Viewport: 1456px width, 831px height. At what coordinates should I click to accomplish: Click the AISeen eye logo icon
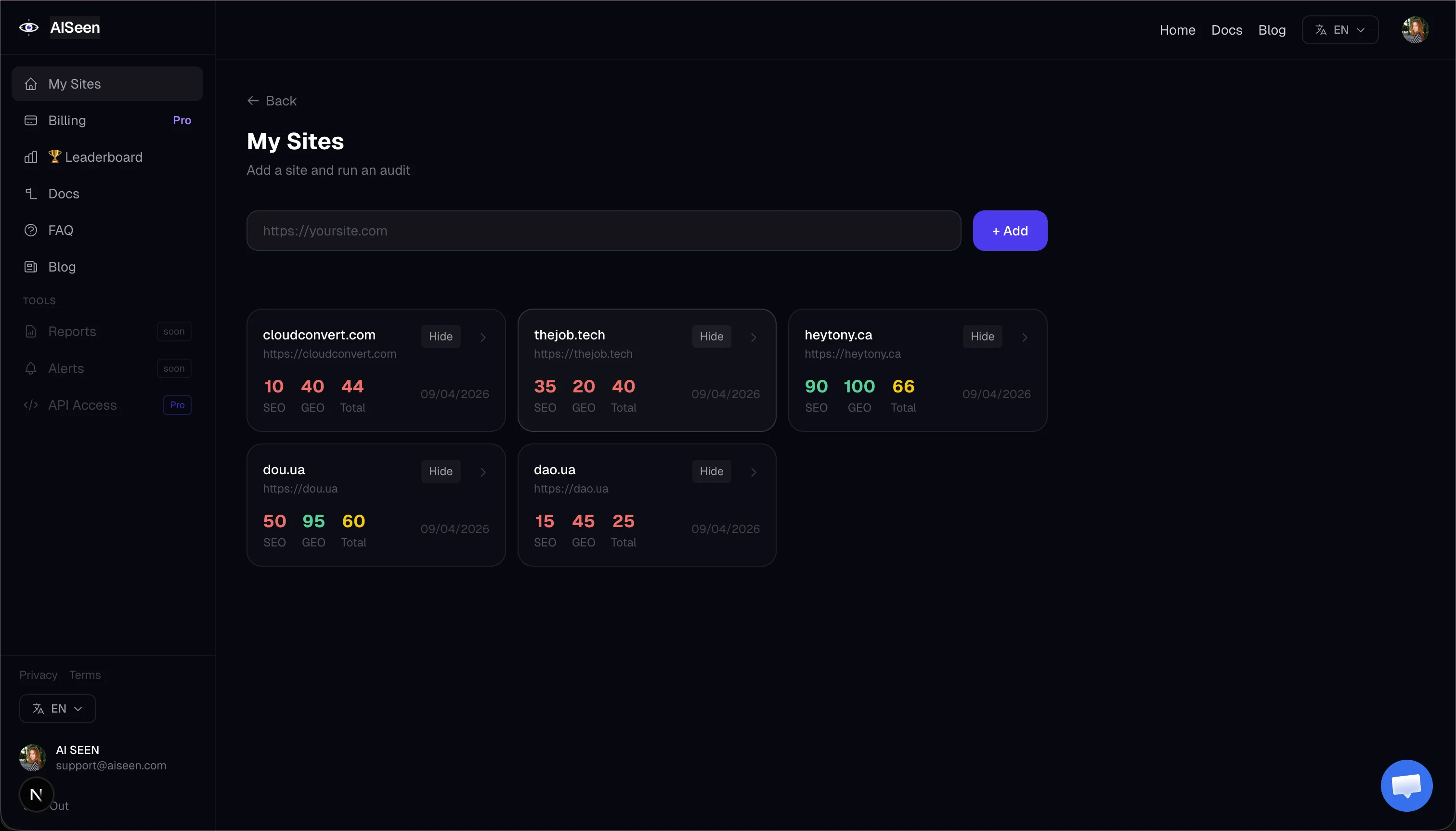(28, 27)
